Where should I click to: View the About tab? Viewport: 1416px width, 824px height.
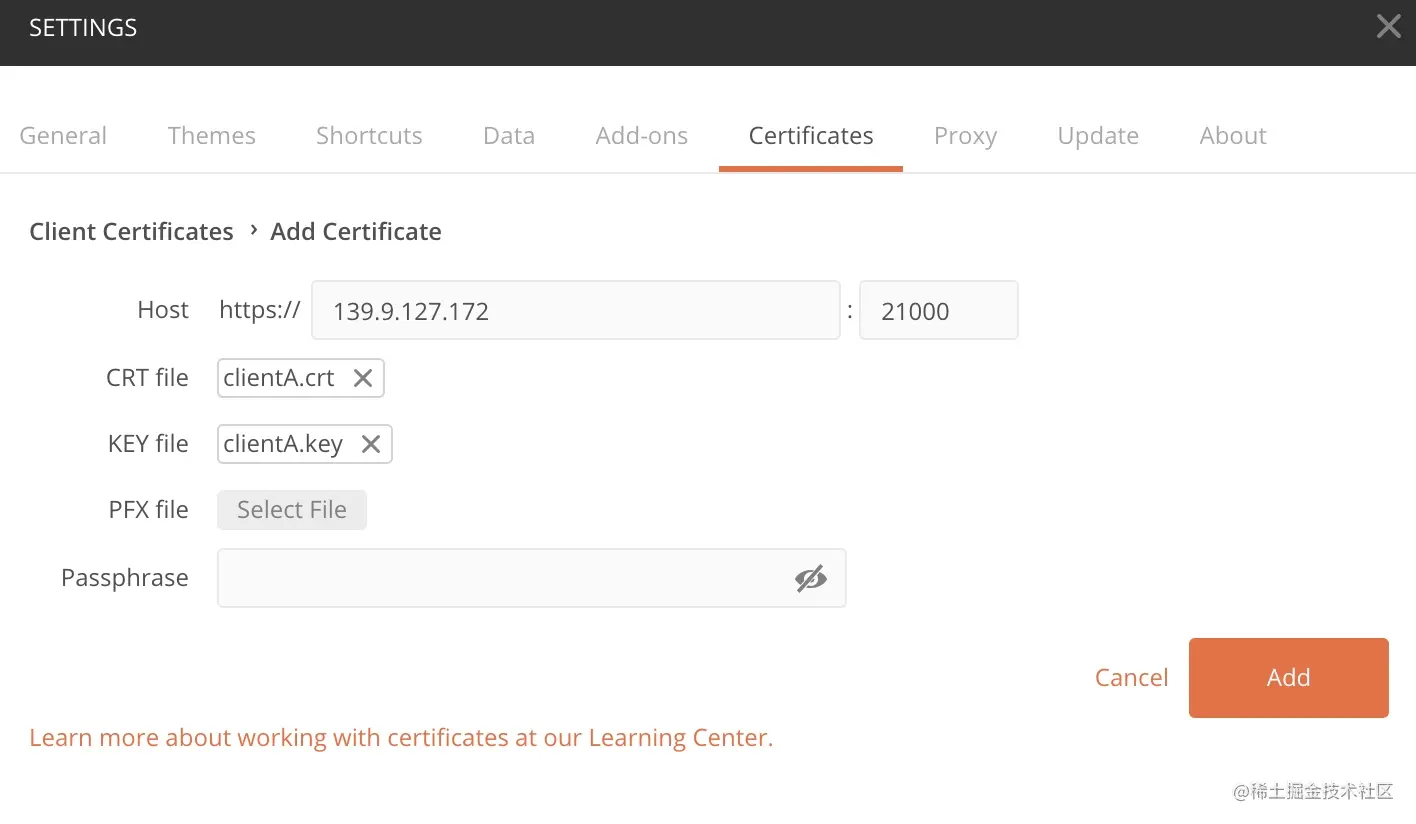pos(1233,135)
